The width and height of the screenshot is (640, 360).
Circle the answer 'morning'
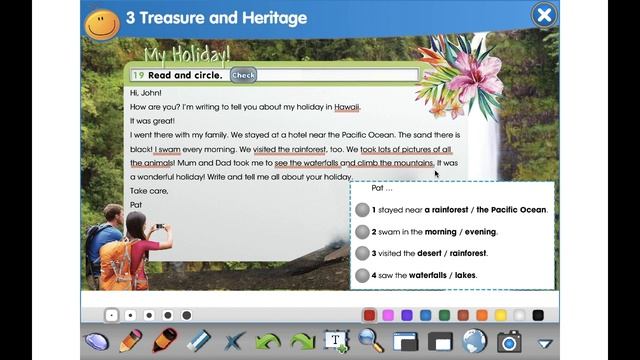440,232
